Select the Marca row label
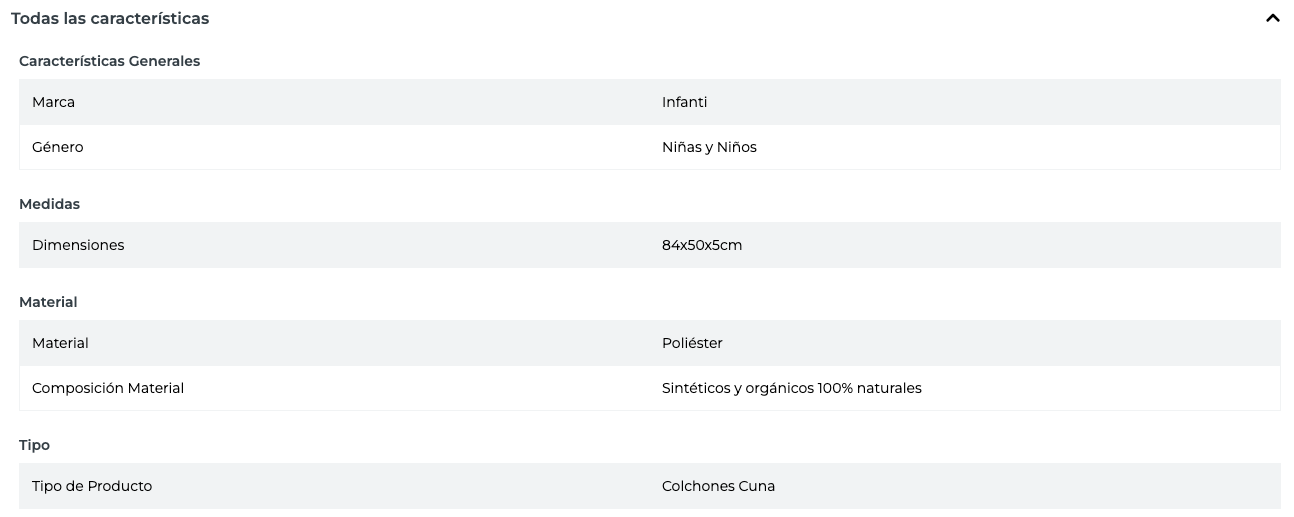The image size is (1294, 517). [53, 102]
